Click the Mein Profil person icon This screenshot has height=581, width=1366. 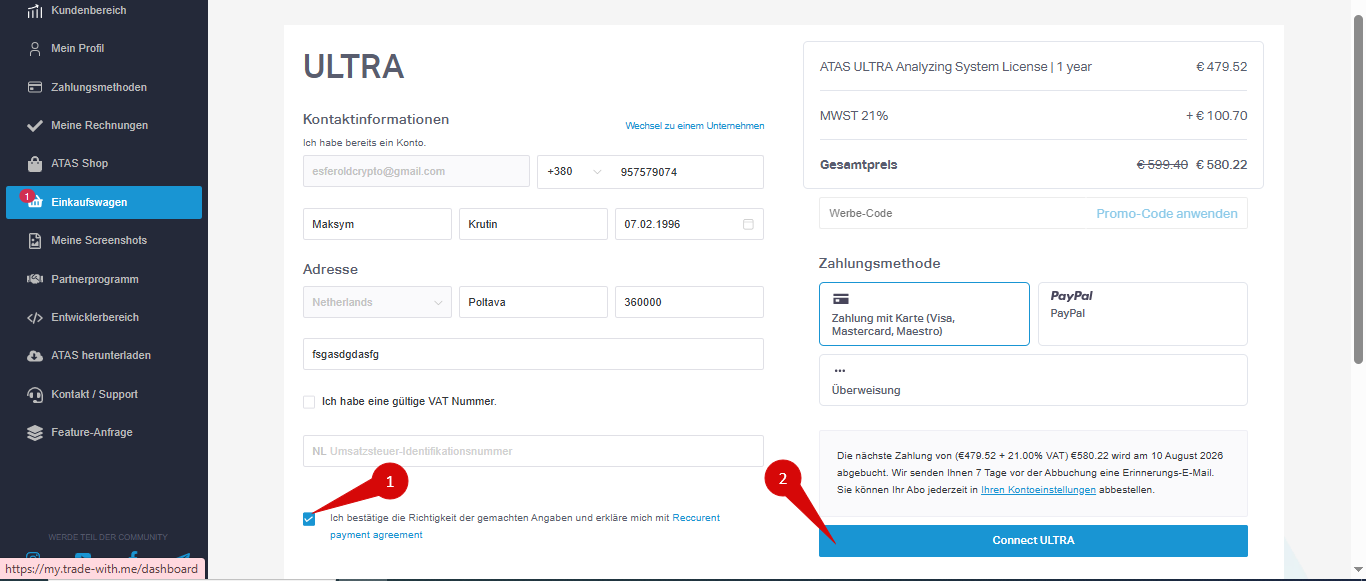point(34,49)
